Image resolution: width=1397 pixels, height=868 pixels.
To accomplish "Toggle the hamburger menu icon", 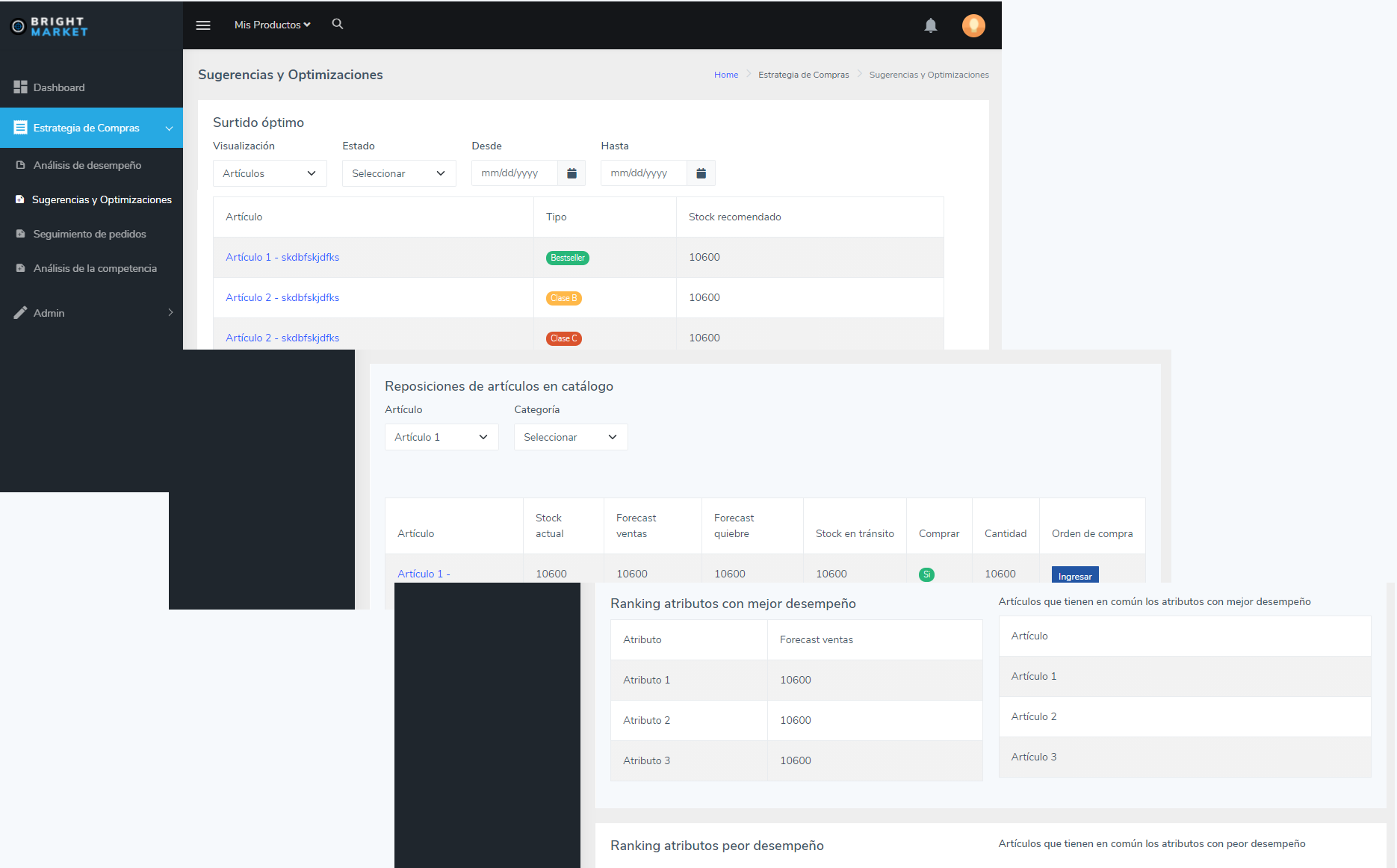I will tap(203, 25).
